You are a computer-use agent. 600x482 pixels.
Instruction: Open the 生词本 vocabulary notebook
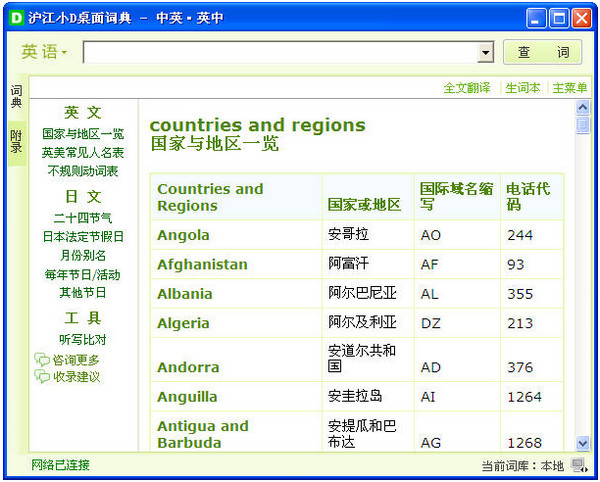[523, 88]
